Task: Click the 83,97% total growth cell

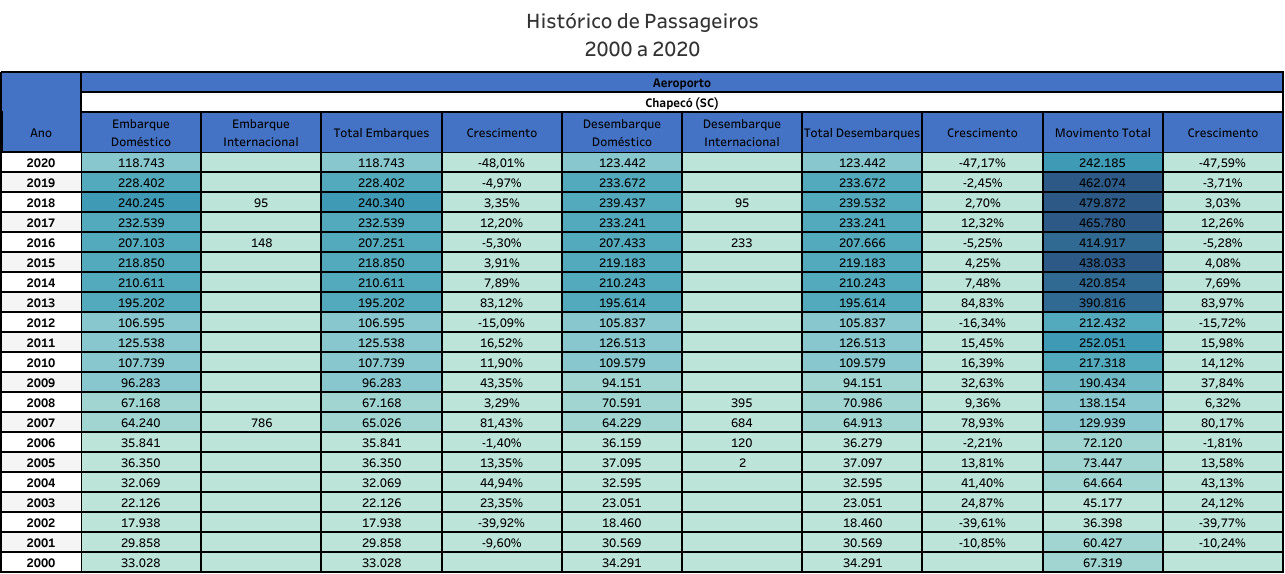Action: pos(1223,303)
